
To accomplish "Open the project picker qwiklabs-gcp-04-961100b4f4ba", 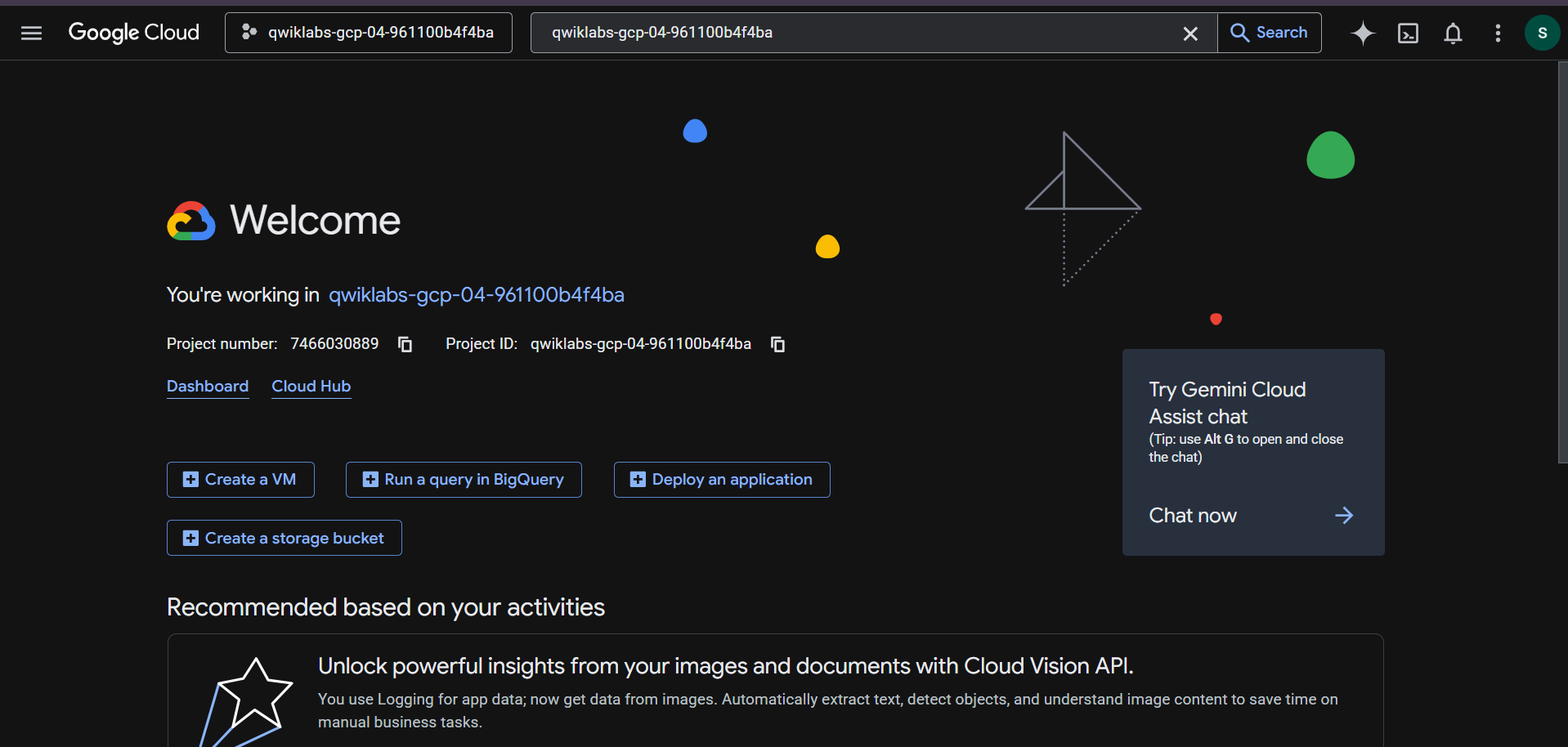I will 369,33.
